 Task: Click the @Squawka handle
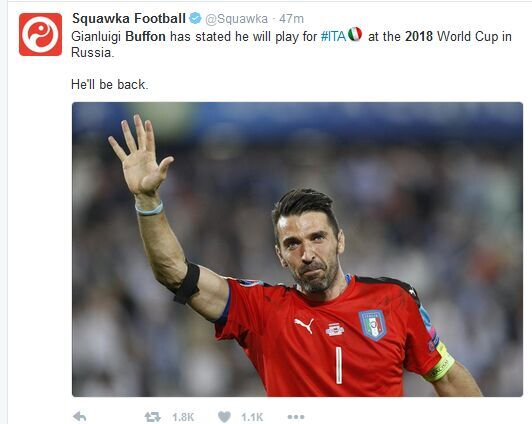click(236, 19)
